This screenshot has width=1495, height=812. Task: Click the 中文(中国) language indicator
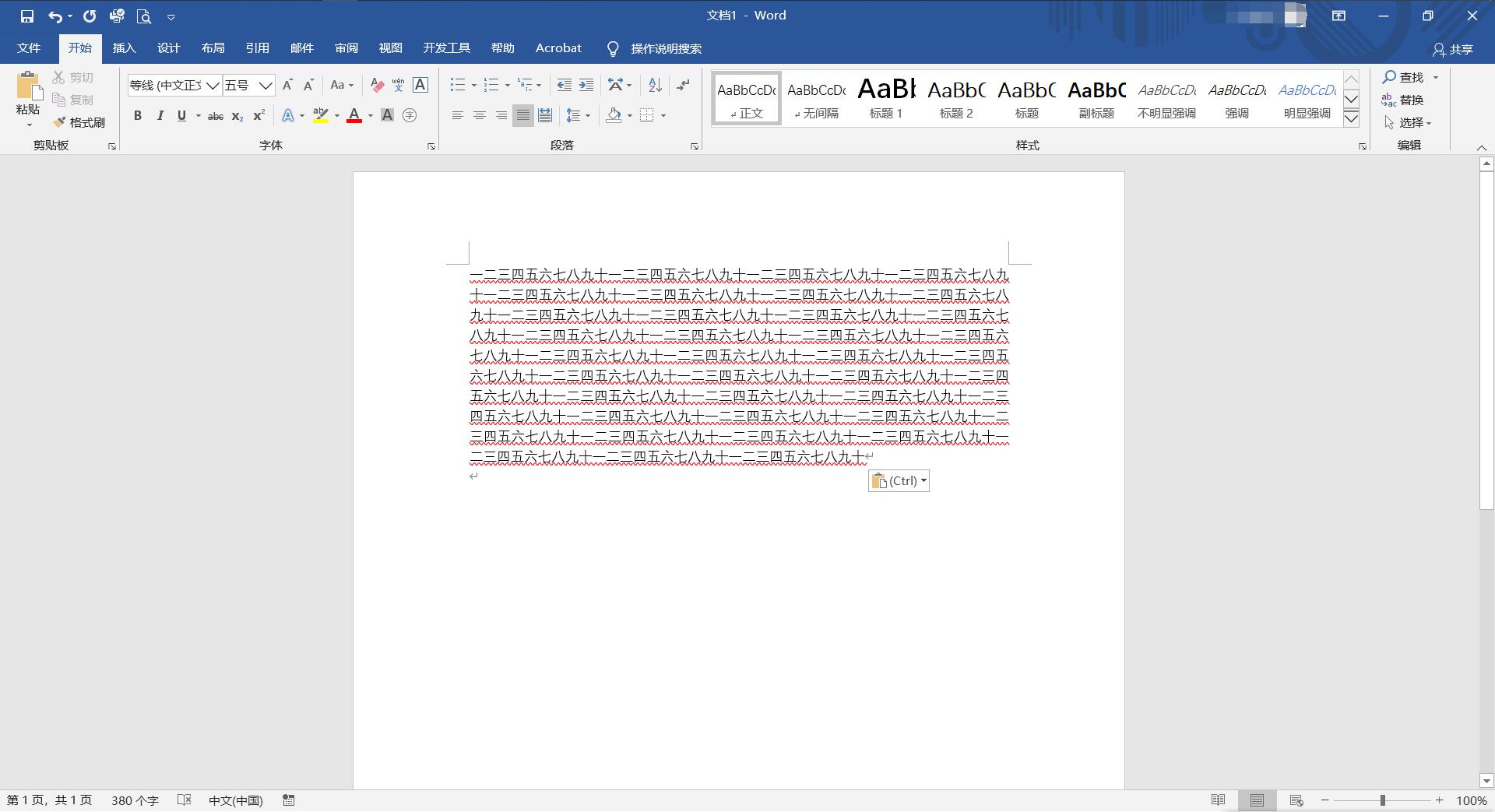click(236, 800)
